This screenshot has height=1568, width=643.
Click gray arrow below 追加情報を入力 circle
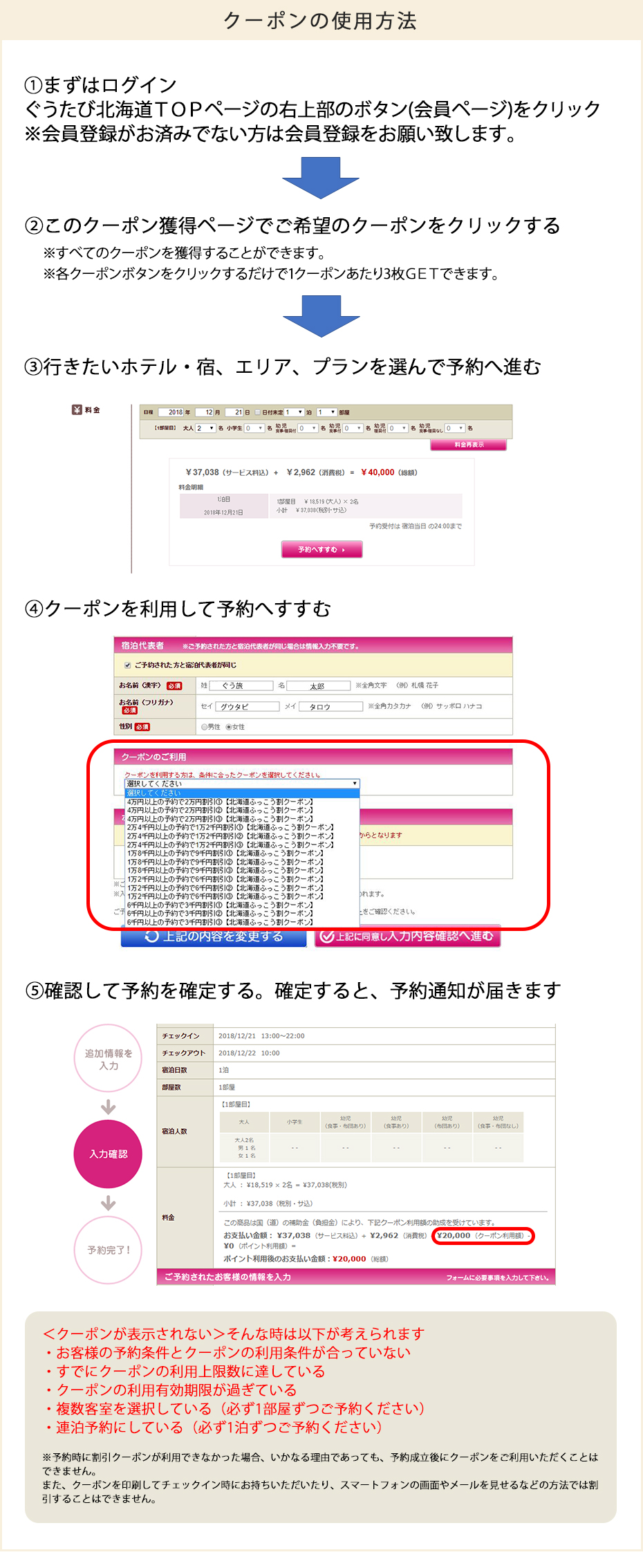click(108, 1107)
